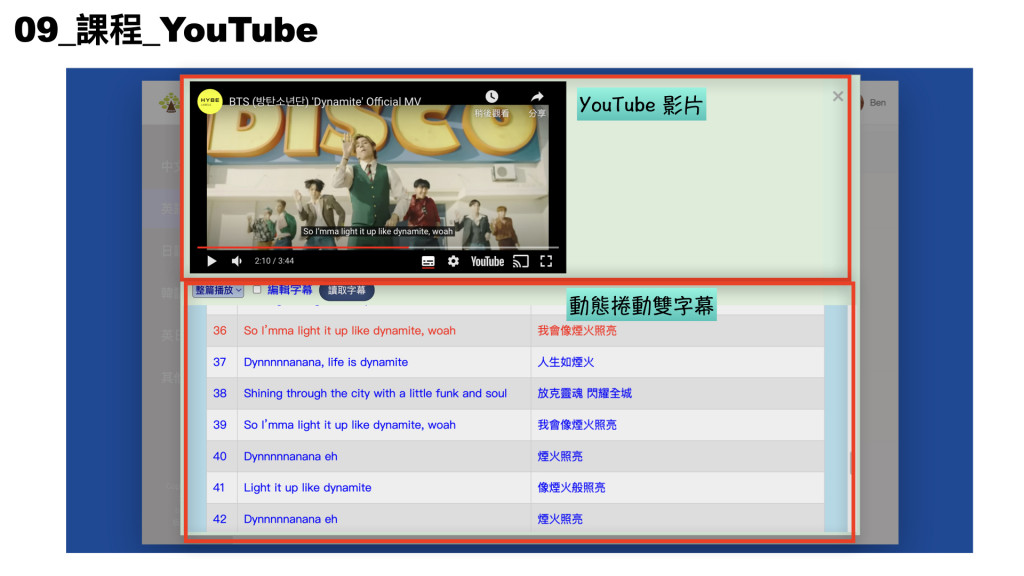Select row 37 'Dynnnnnanana, life is dynamite'
The height and width of the screenshot is (576, 1024).
[x=325, y=362]
